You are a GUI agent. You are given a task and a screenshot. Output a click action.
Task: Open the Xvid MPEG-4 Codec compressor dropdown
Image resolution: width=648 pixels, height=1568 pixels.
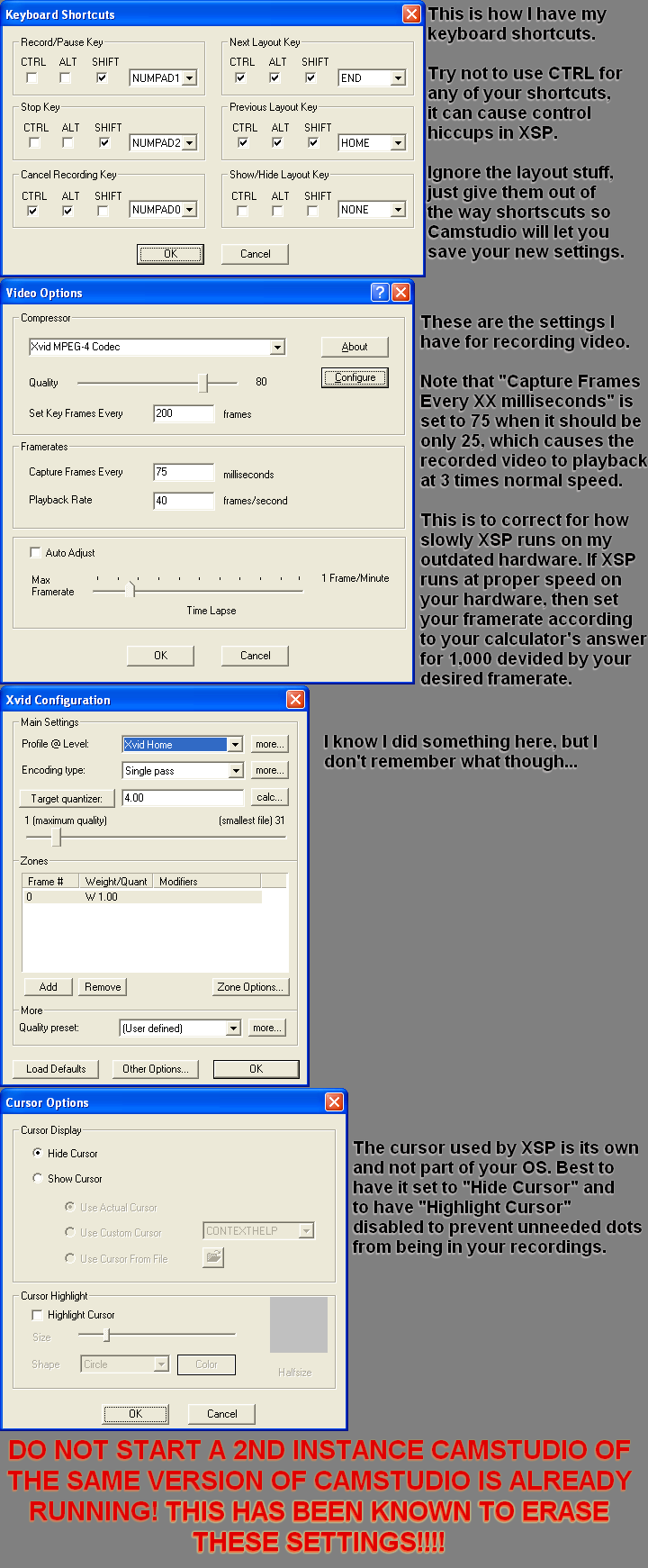(x=277, y=347)
